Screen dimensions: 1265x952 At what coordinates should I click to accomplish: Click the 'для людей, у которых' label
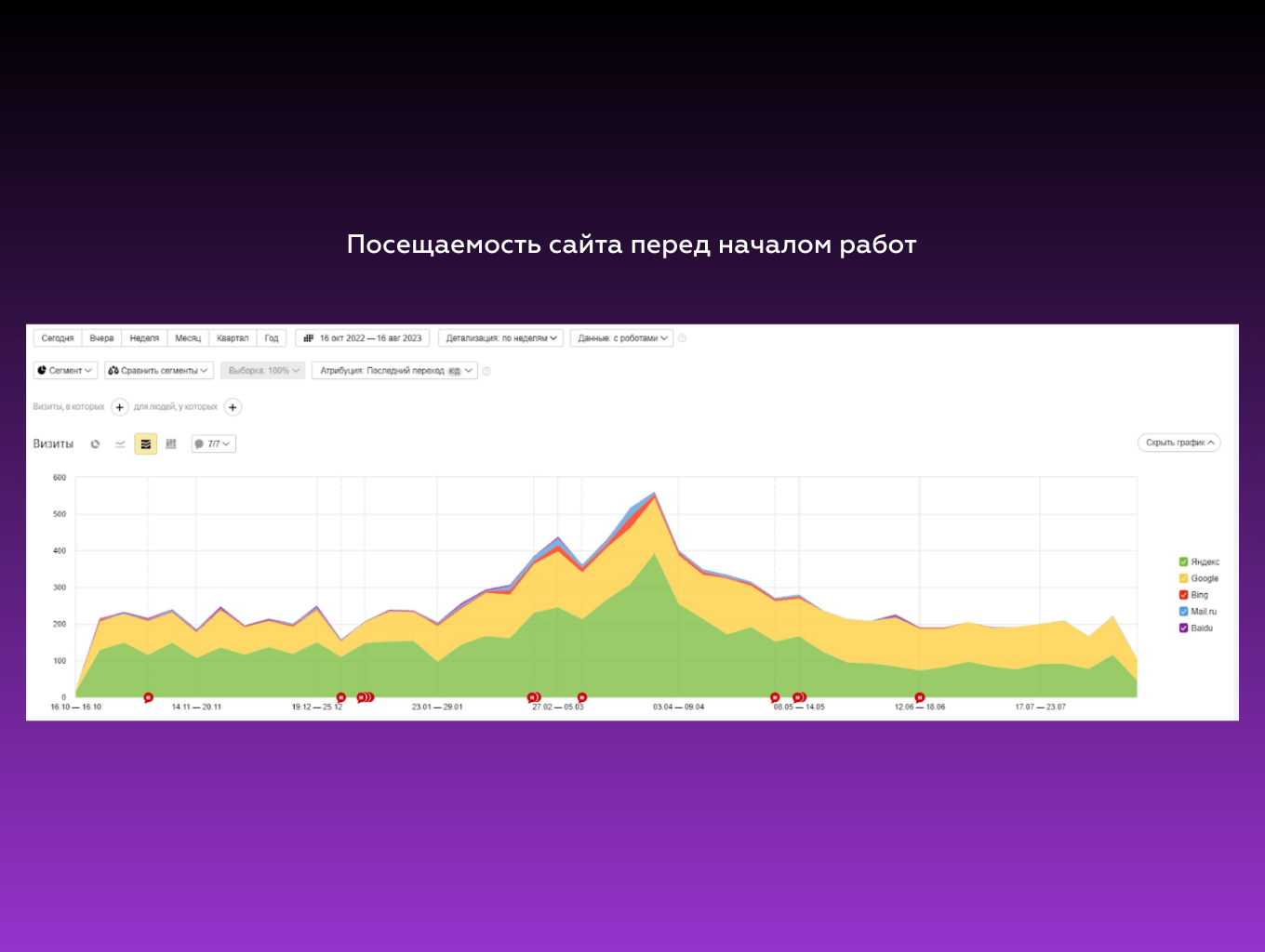[176, 407]
